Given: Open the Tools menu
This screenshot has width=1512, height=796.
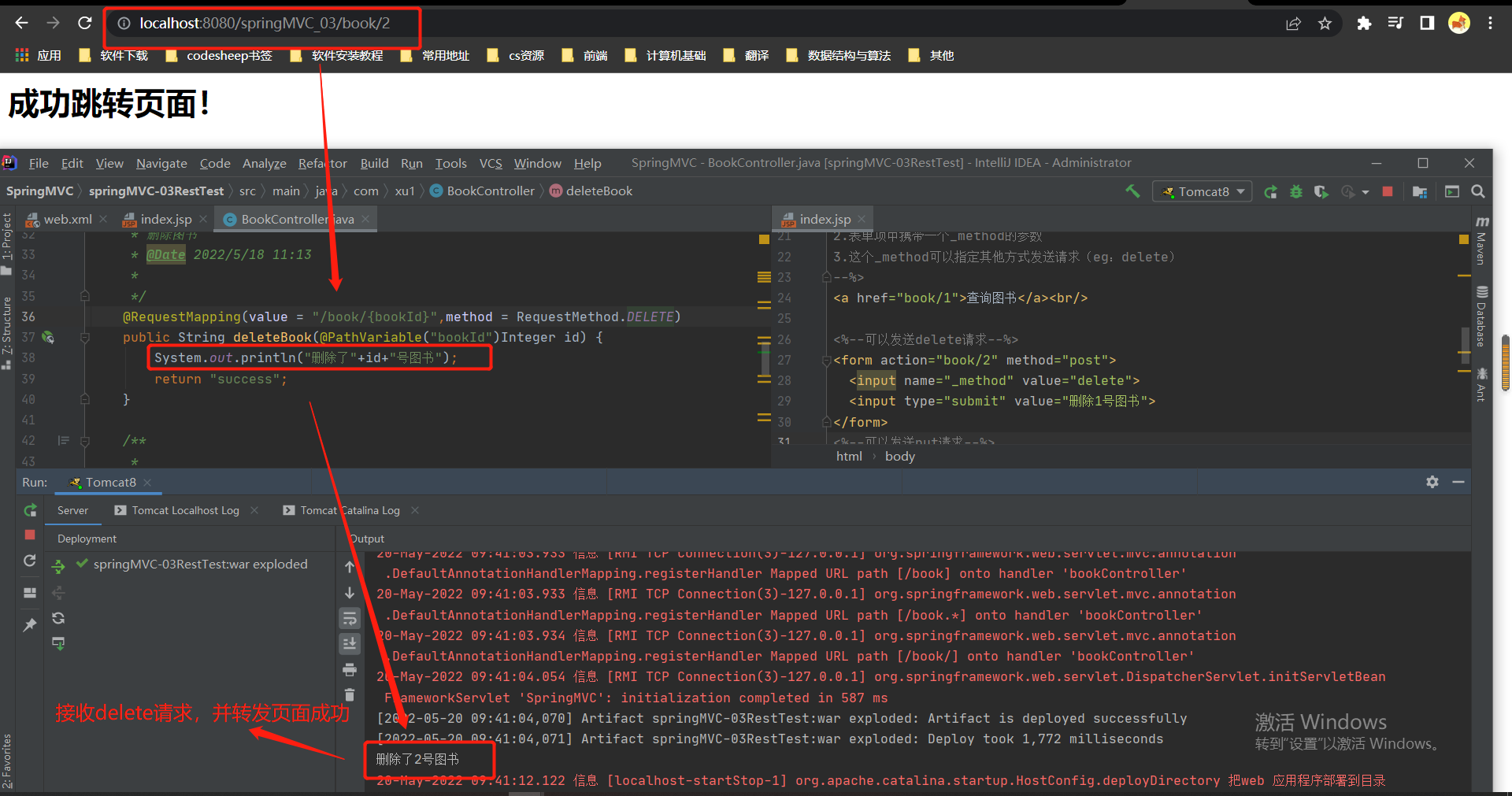Looking at the screenshot, I should [451, 163].
